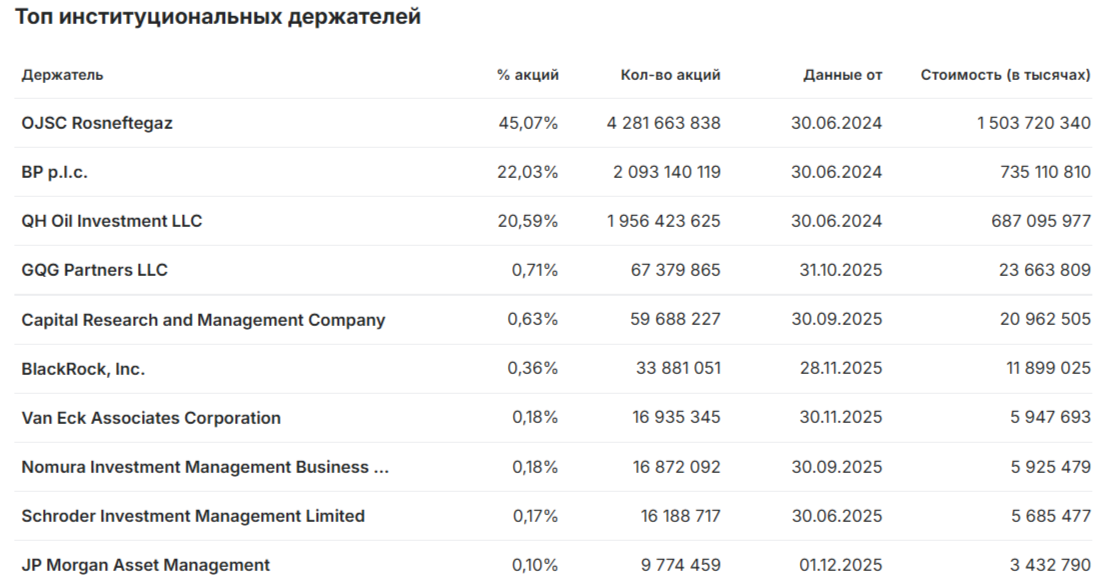Screen dimensions: 1102x585
Task: Open Van Eck Associates Corporation
Action: coord(151,418)
